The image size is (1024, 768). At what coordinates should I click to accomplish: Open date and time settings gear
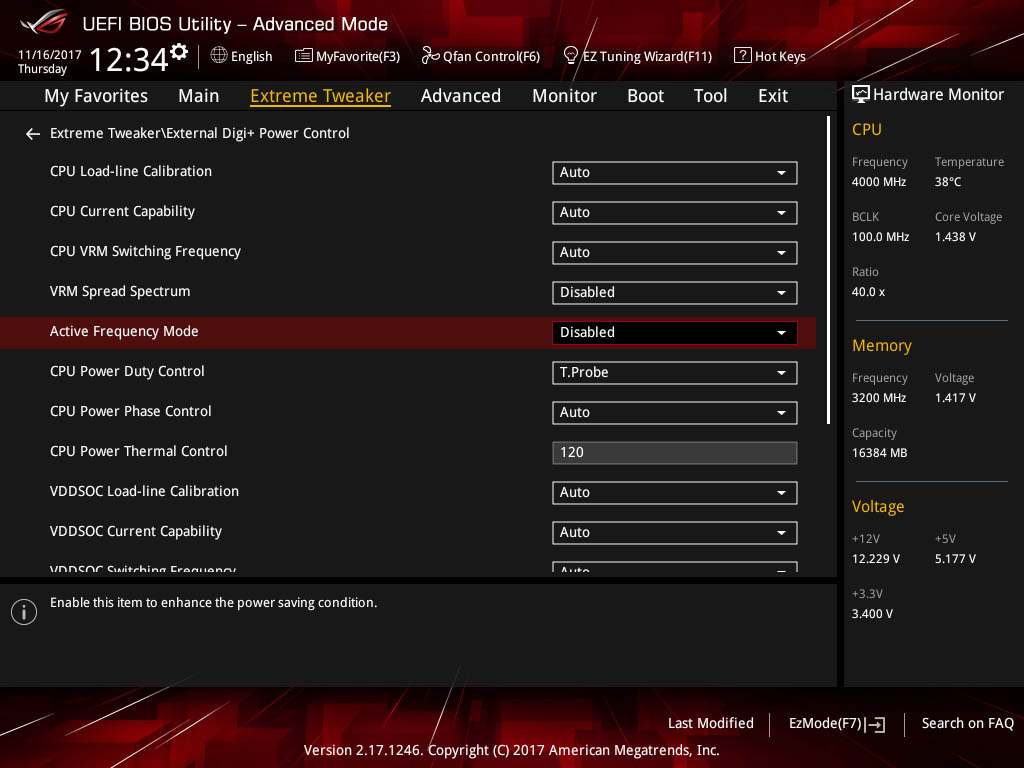click(179, 52)
